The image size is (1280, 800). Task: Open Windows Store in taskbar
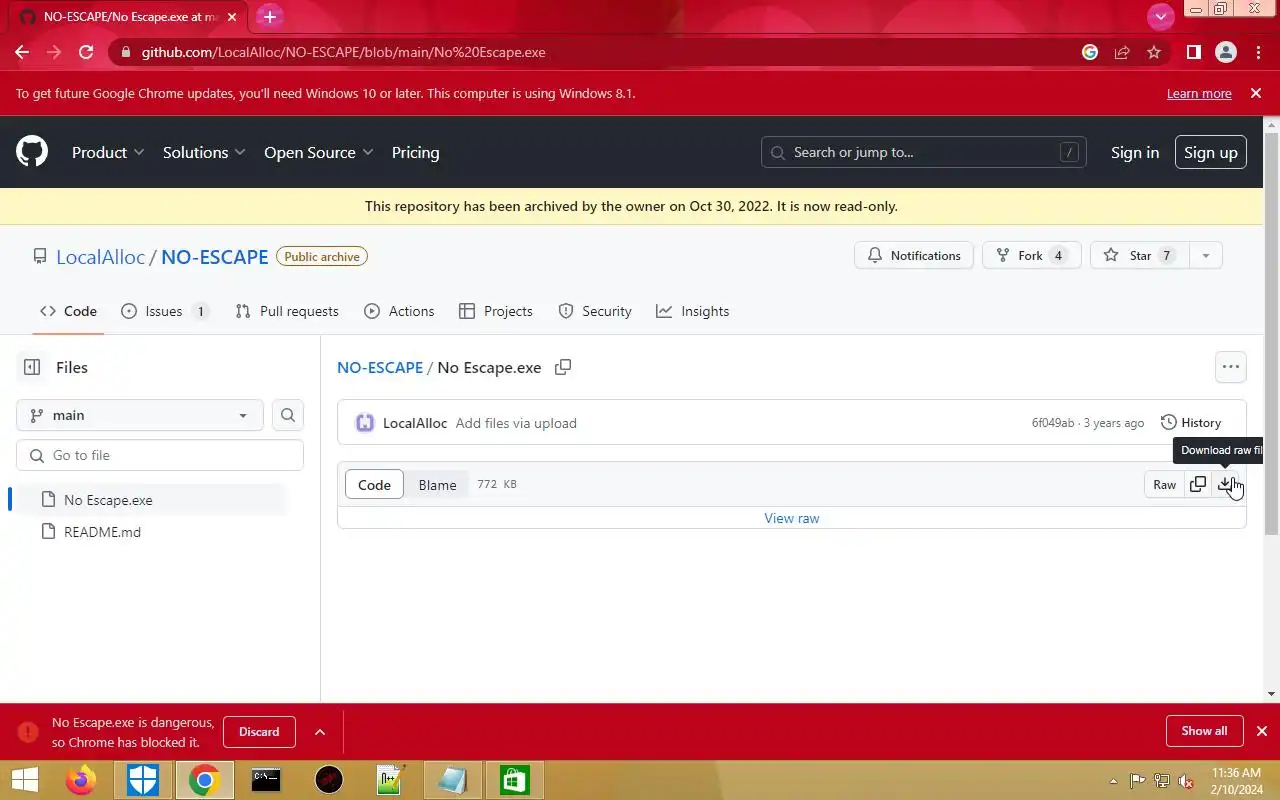coord(514,780)
